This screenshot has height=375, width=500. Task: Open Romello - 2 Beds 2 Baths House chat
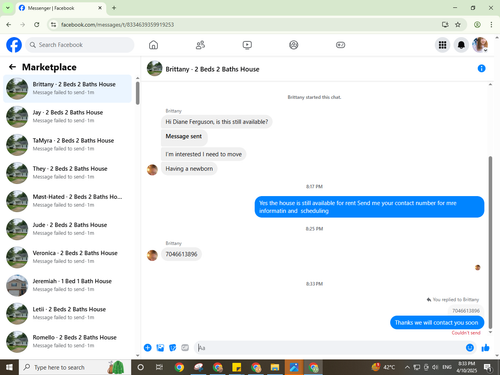click(x=68, y=341)
